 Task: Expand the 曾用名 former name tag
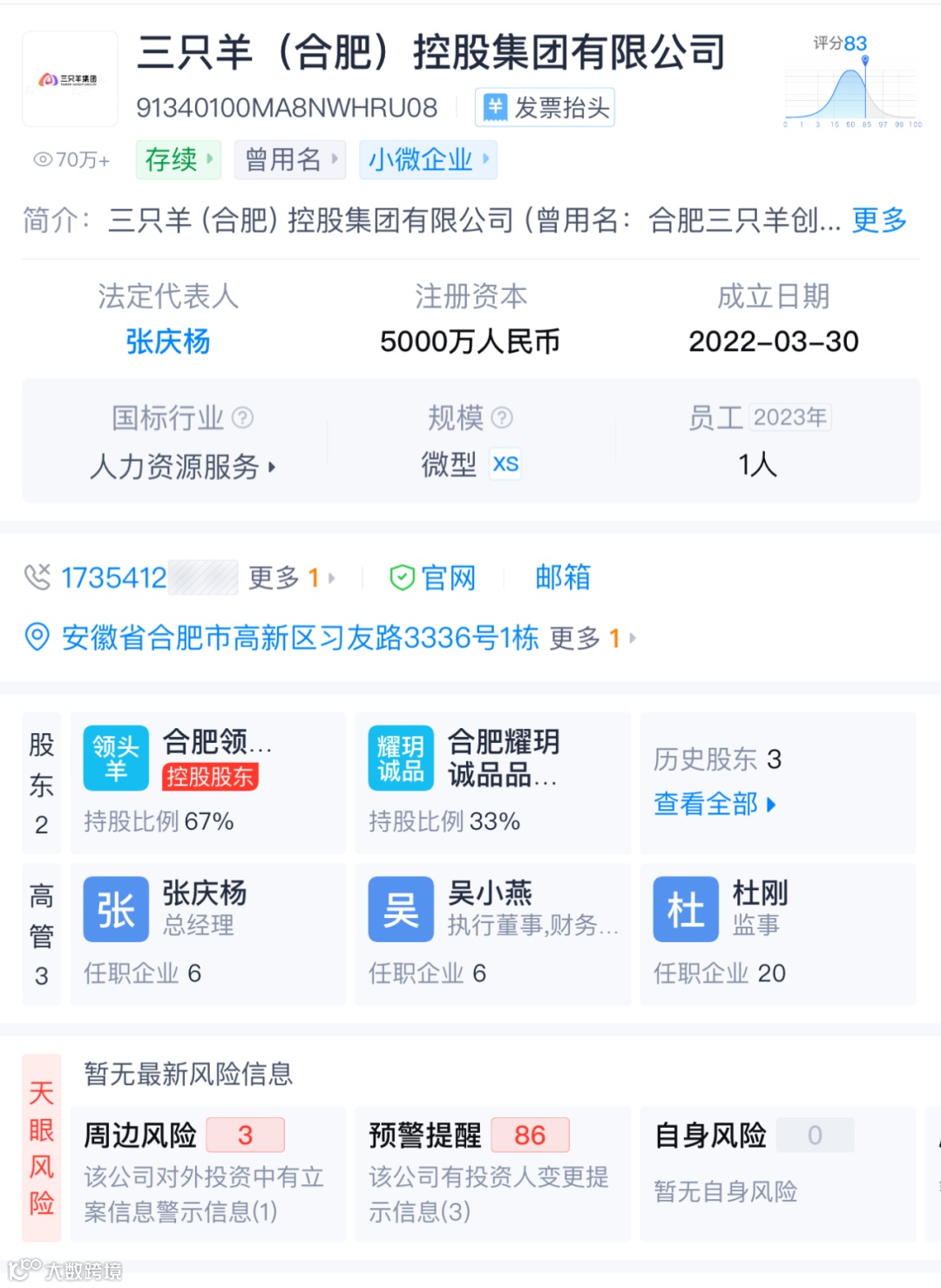(x=290, y=160)
